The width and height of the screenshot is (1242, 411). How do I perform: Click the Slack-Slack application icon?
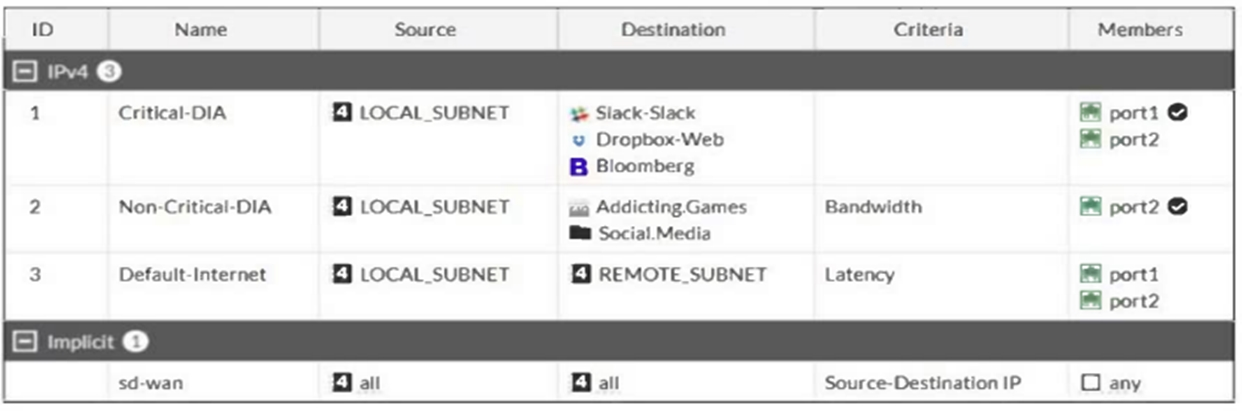(578, 113)
